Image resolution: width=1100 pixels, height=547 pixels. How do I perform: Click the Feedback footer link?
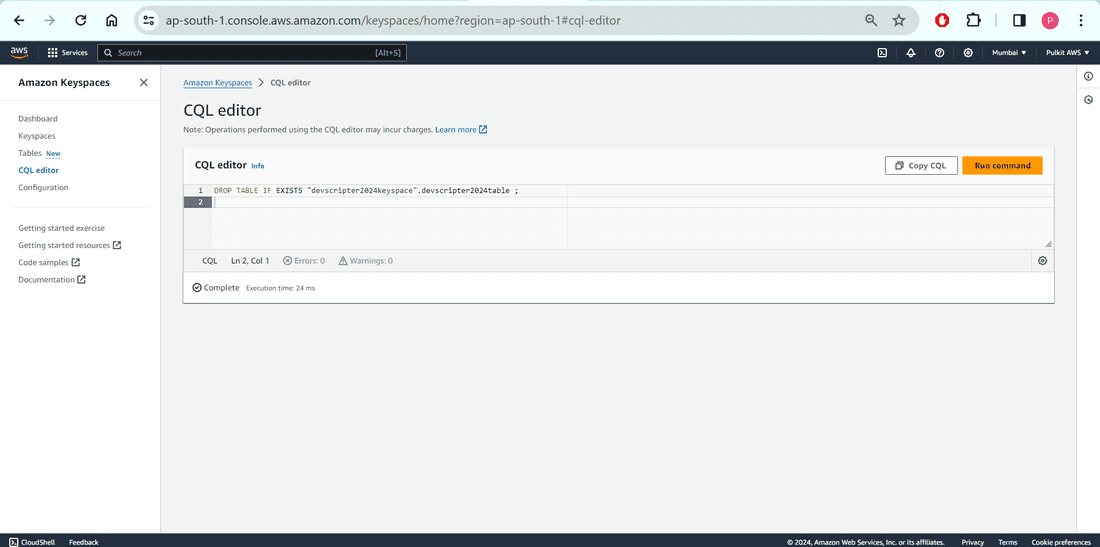(x=83, y=542)
